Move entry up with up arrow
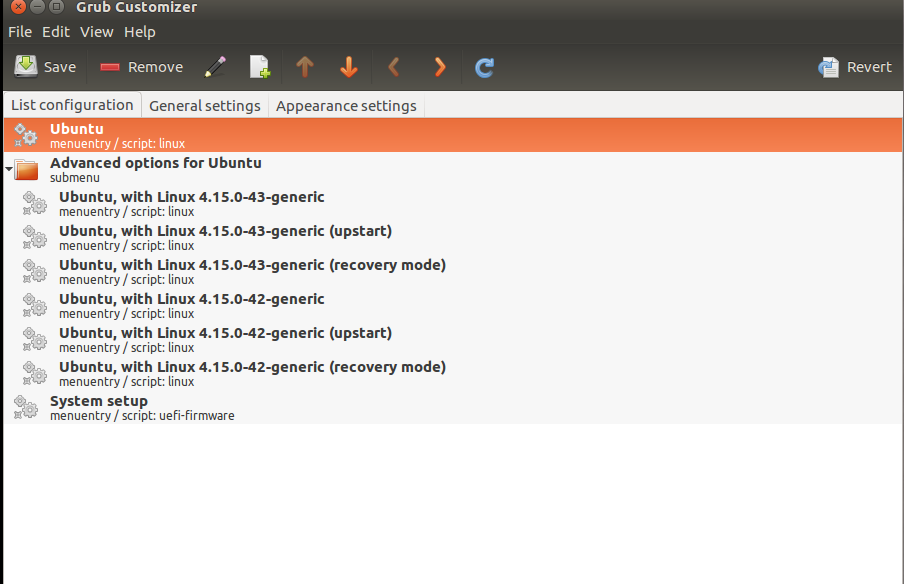The width and height of the screenshot is (904, 584). click(305, 67)
